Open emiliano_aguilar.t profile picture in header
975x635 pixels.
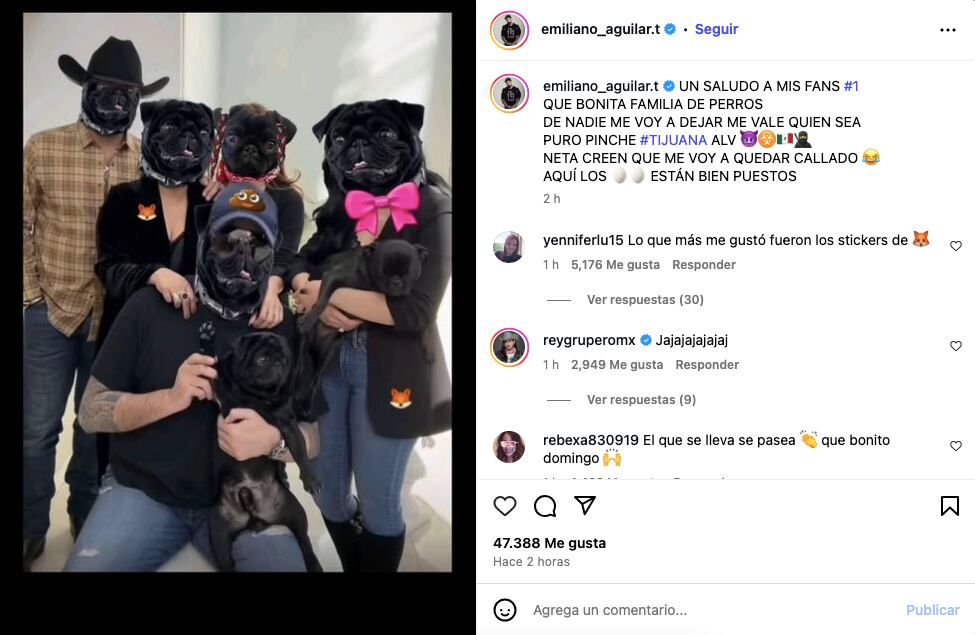point(509,30)
